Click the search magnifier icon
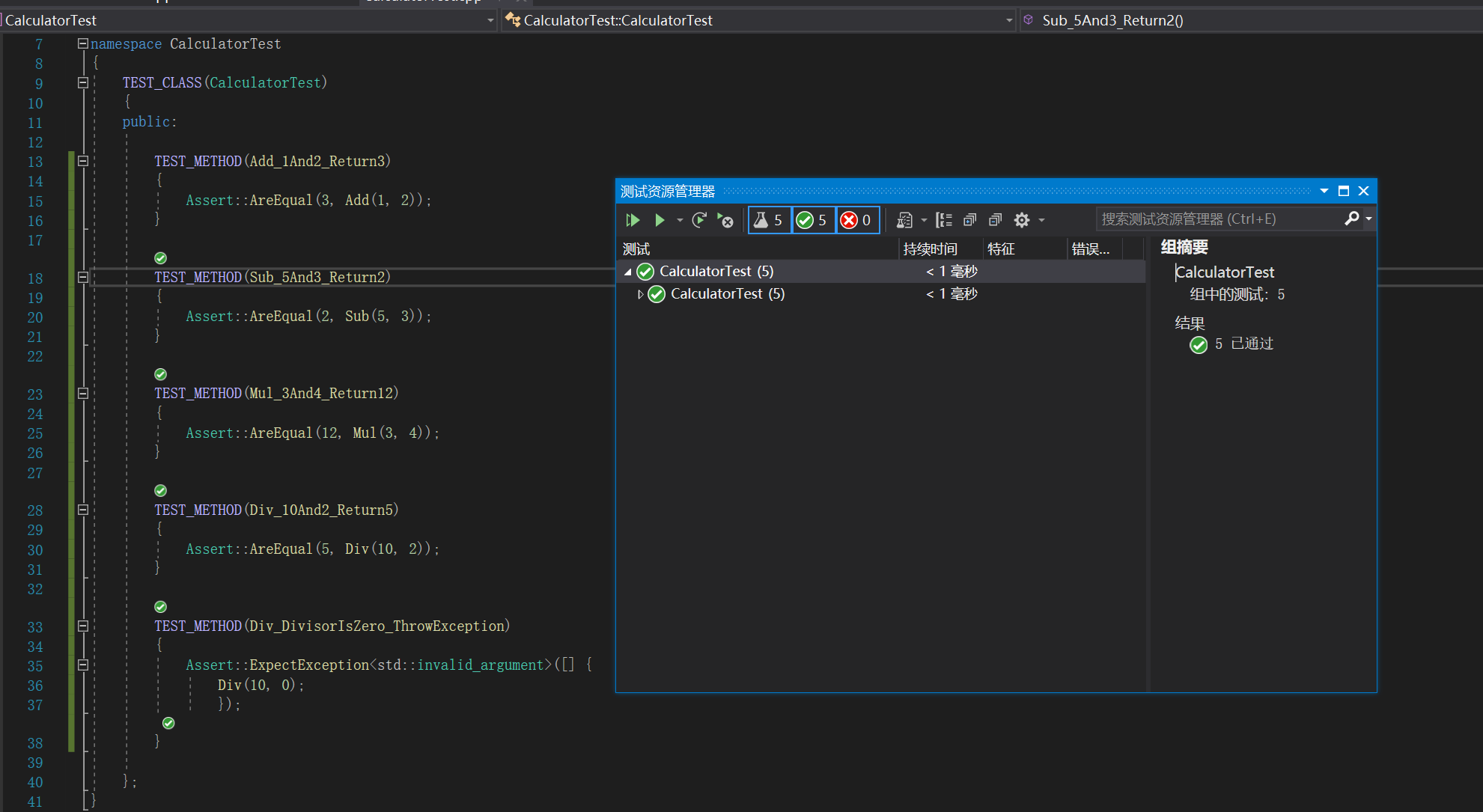Screen dimensions: 1483x812 tap(1352, 219)
